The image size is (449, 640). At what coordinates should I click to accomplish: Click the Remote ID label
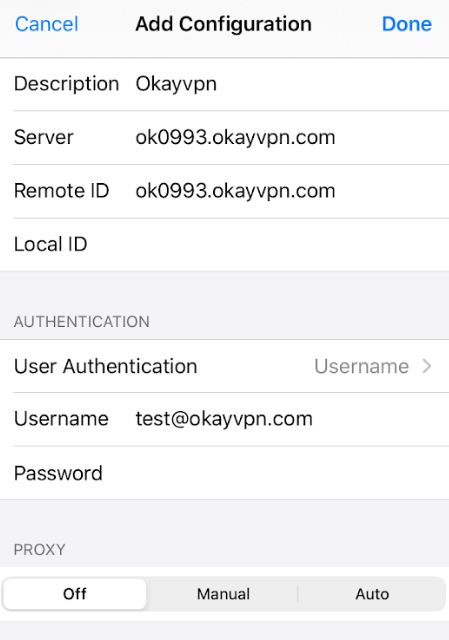point(62,191)
